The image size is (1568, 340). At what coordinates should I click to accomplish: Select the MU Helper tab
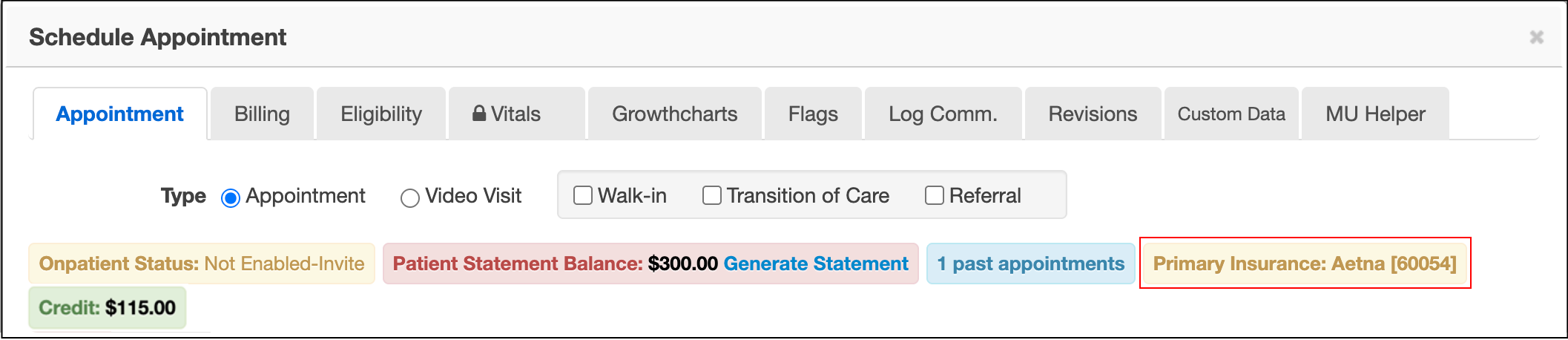click(x=1375, y=114)
